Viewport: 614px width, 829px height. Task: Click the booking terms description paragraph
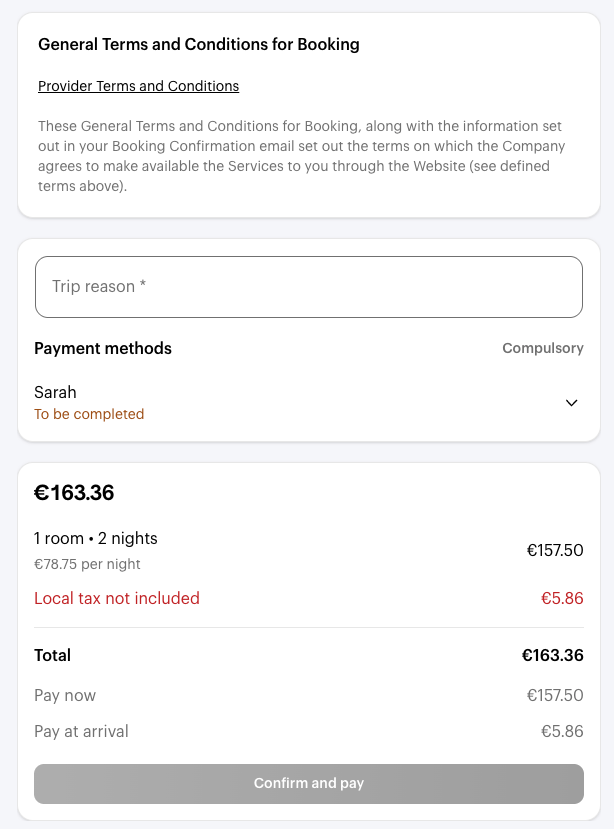[x=300, y=156]
